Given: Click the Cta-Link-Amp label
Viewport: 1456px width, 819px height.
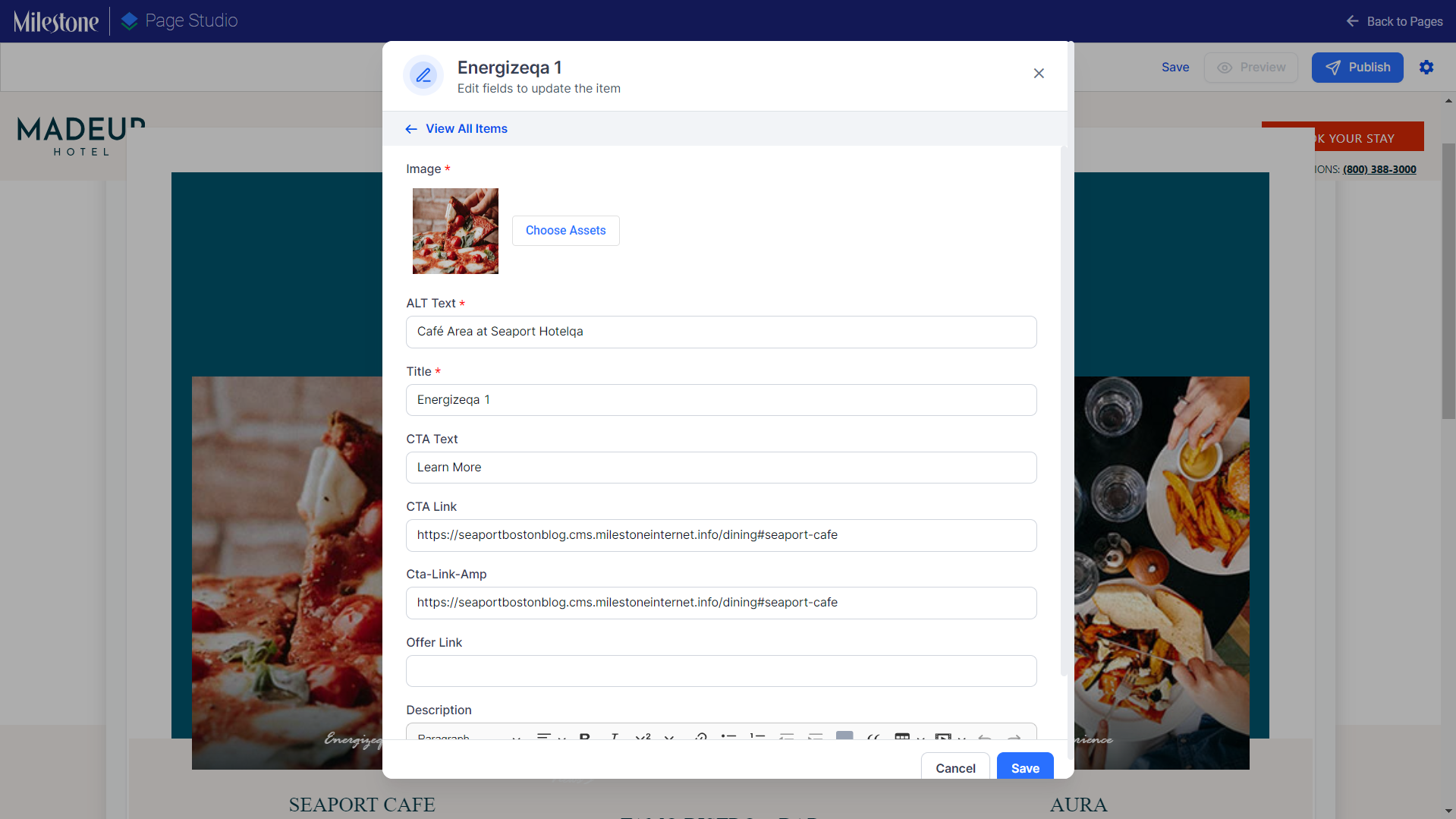Looking at the screenshot, I should pyautogui.click(x=446, y=575).
